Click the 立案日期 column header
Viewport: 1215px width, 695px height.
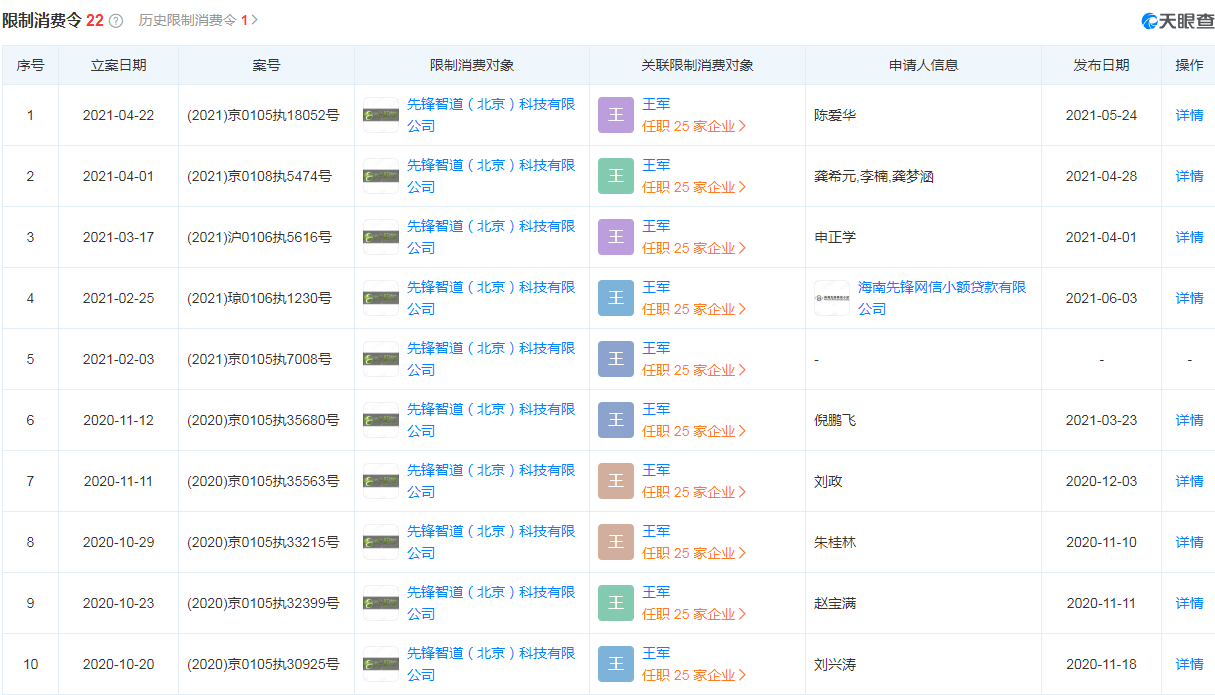118,65
